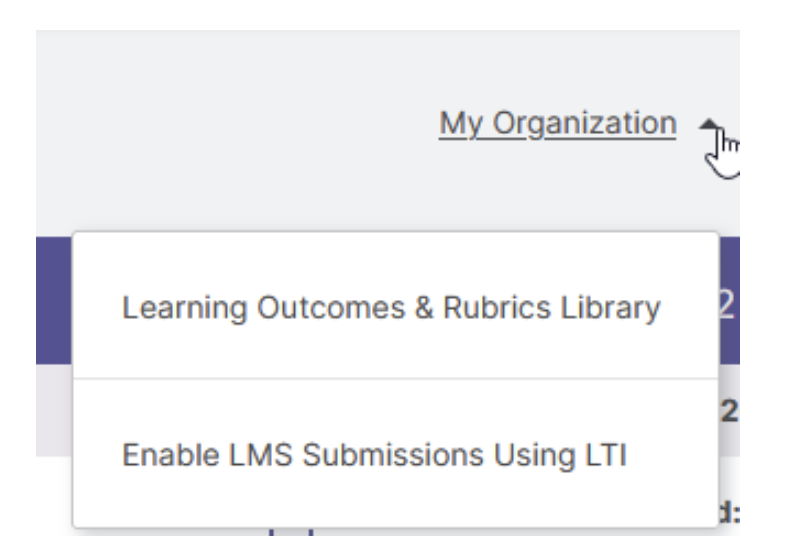Click the bold 2 in the gray row

click(729, 412)
